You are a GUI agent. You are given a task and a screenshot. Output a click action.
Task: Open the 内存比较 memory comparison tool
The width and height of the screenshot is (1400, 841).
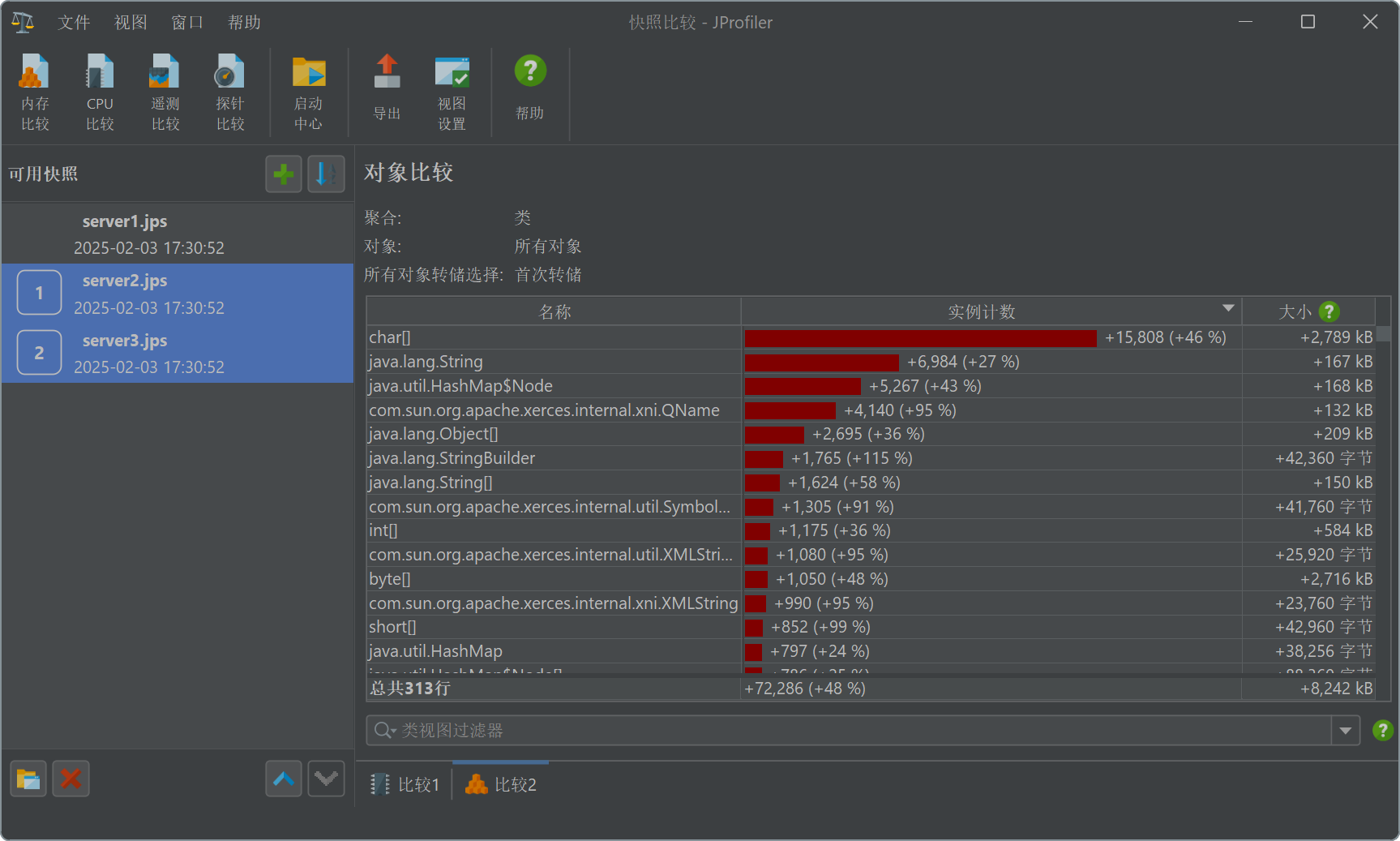(35, 92)
